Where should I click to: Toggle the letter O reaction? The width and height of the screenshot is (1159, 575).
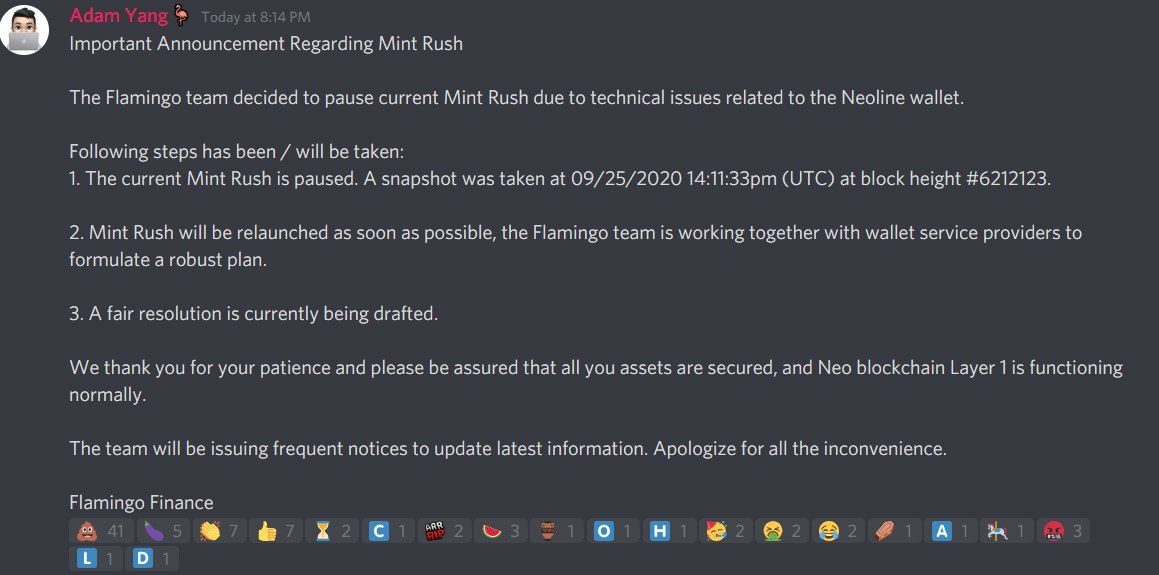click(611, 531)
